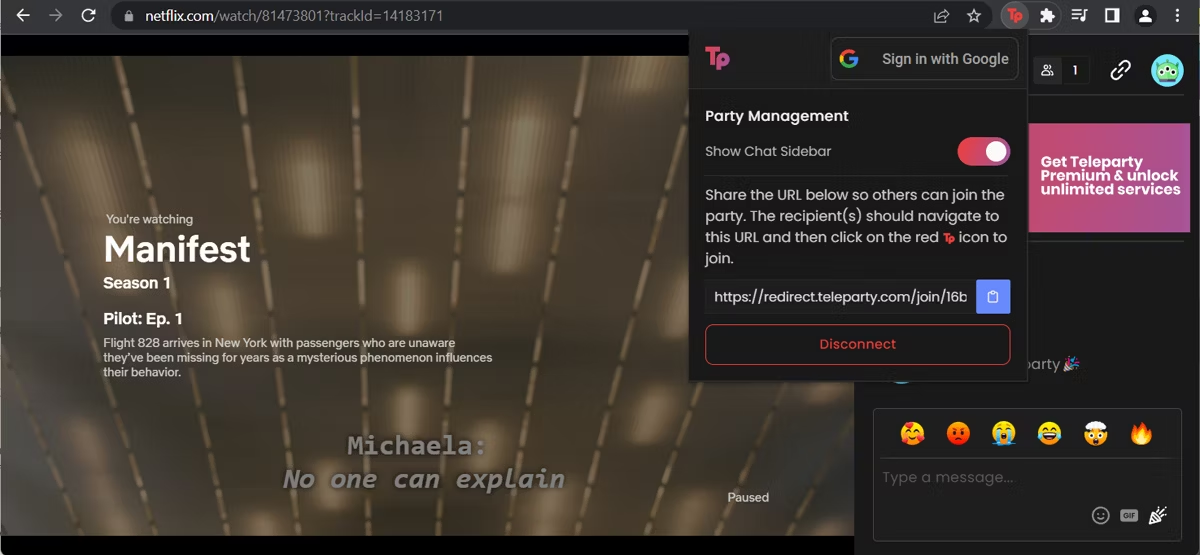The width and height of the screenshot is (1200, 555).
Task: Select the netflix.com URL in address bar
Action: tap(294, 16)
